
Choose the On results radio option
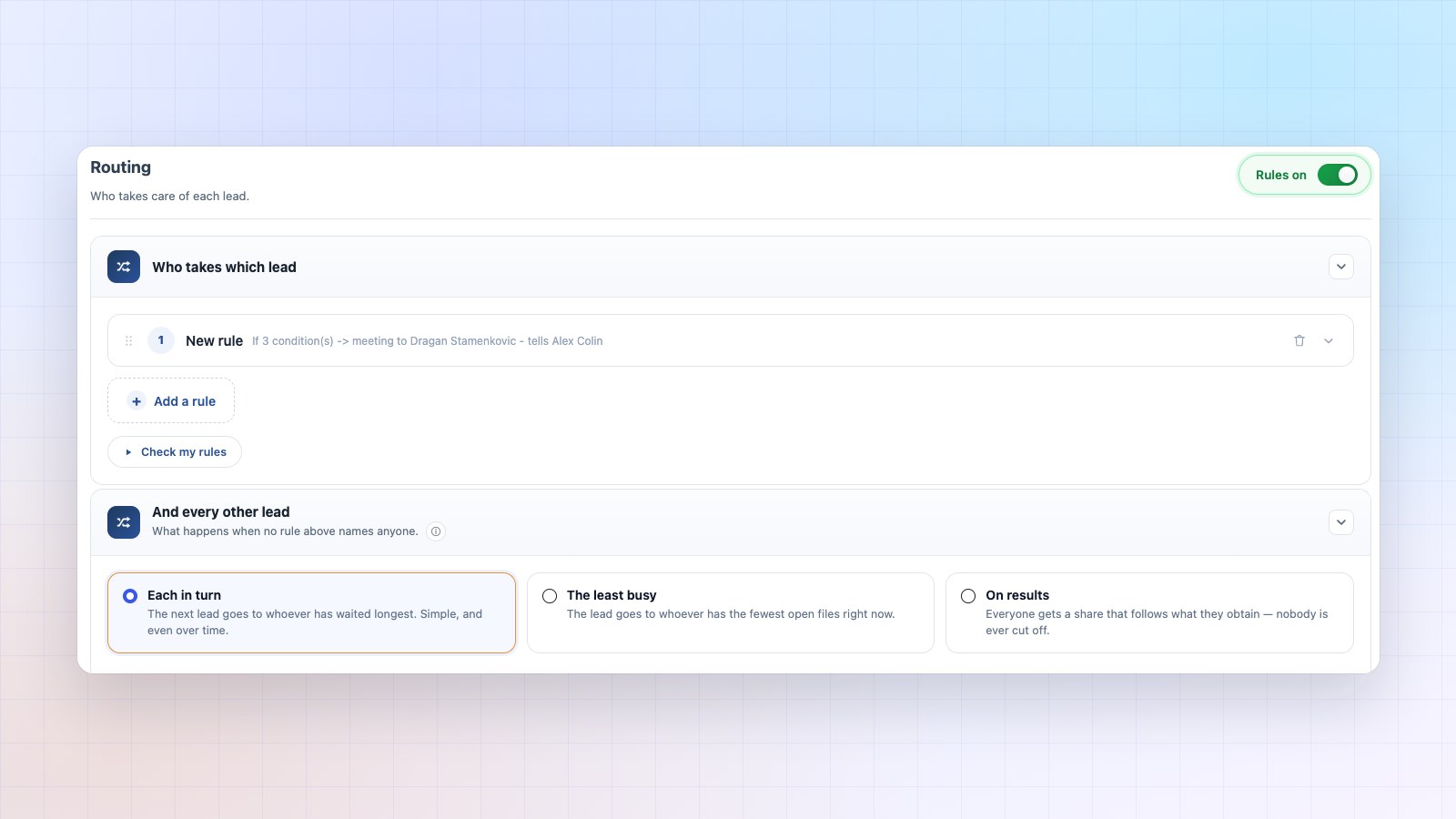pos(968,596)
